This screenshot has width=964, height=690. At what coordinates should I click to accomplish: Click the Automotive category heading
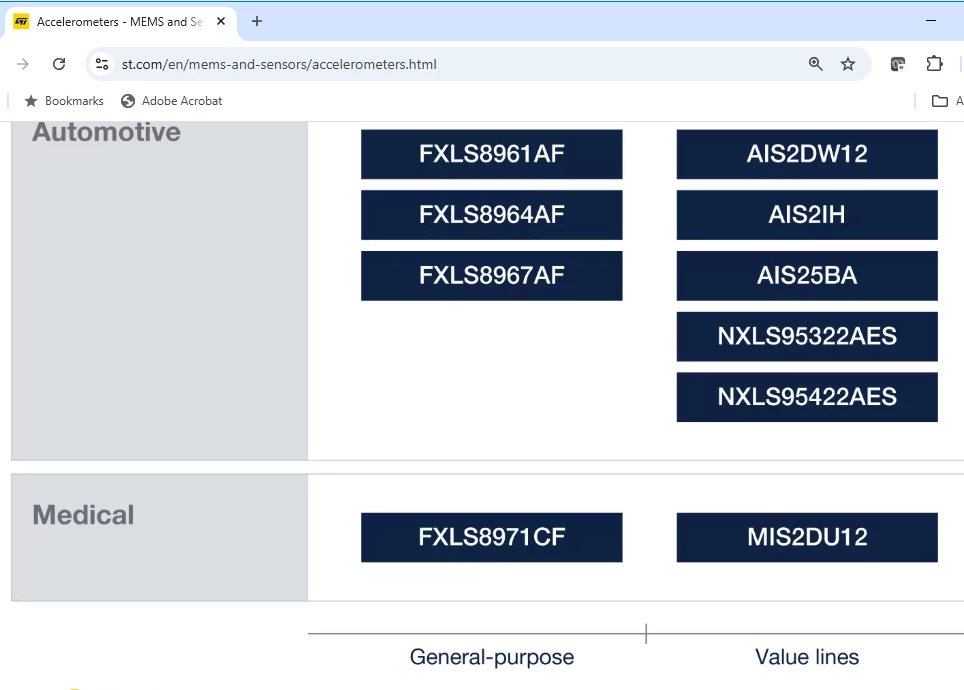[x=106, y=132]
